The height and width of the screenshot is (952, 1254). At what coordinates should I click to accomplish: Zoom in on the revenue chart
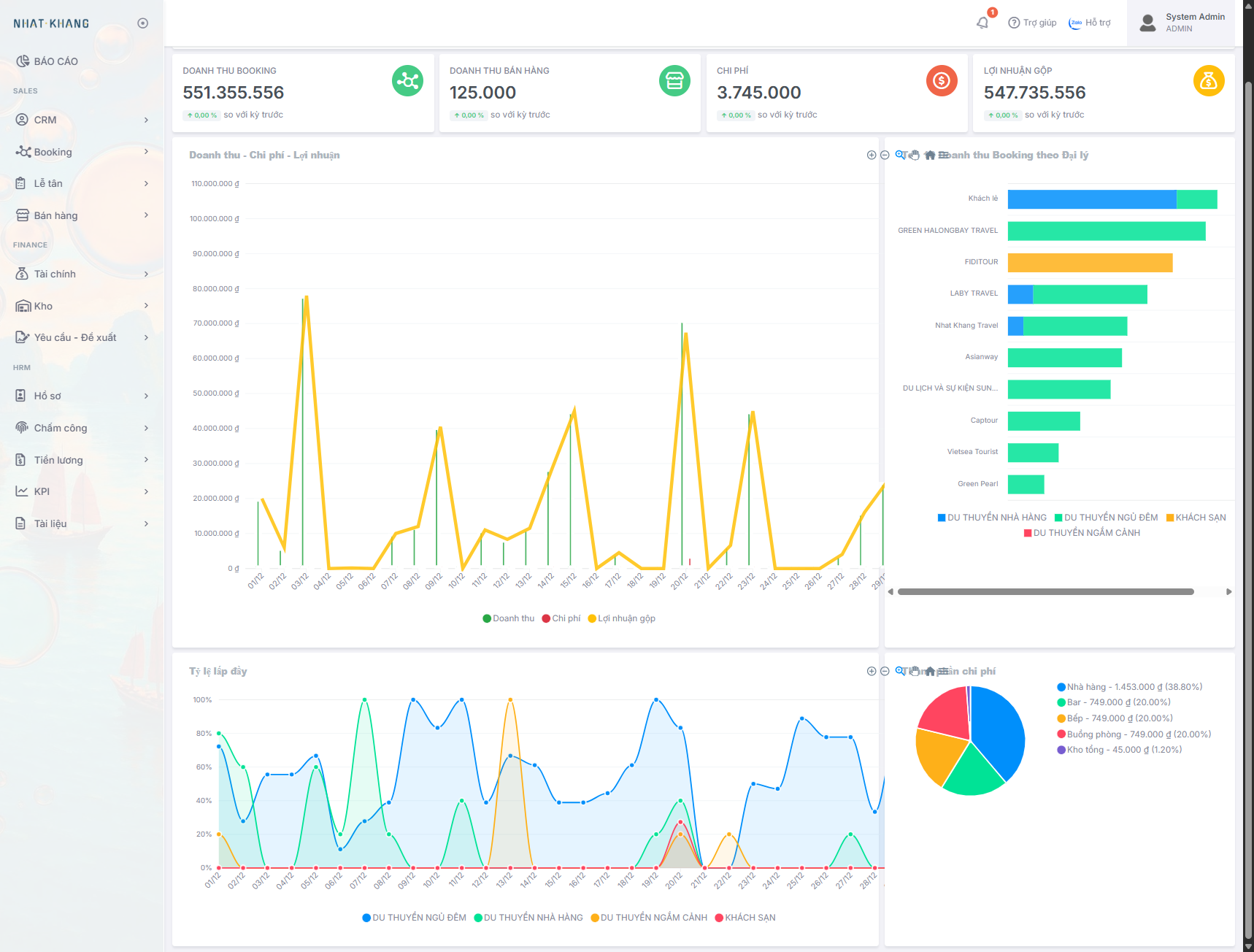871,155
